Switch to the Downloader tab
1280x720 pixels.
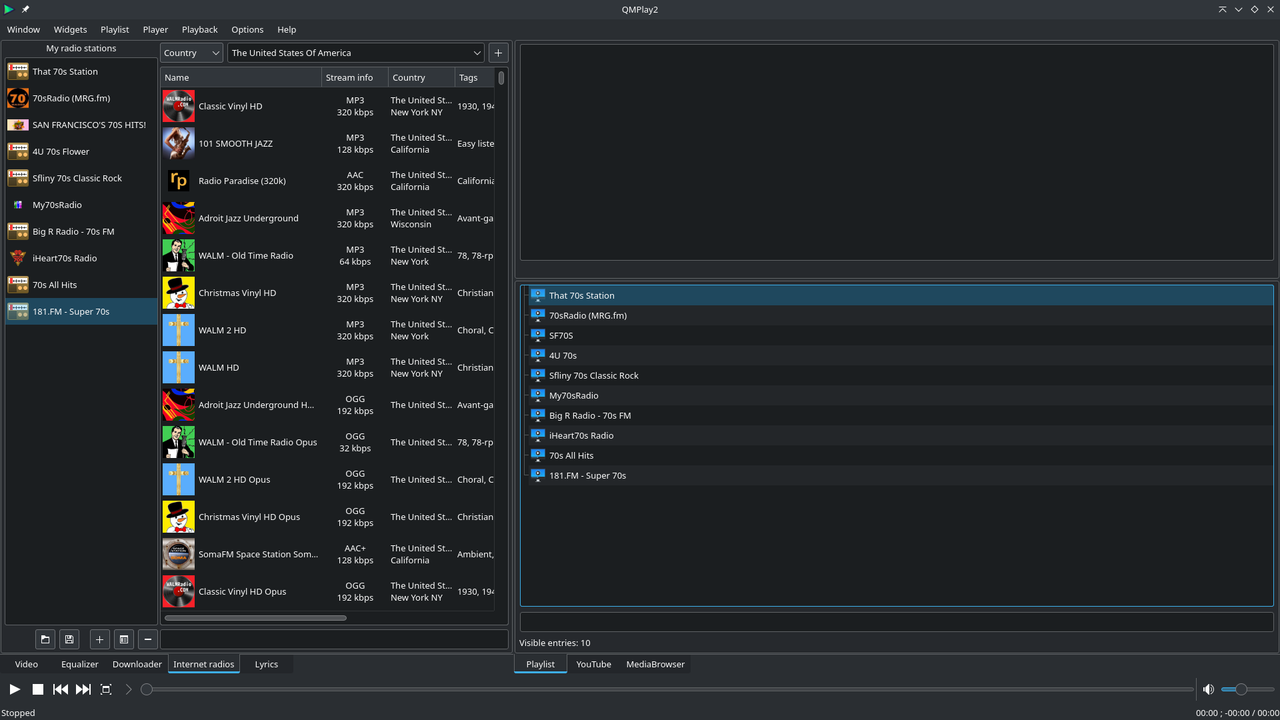(137, 664)
